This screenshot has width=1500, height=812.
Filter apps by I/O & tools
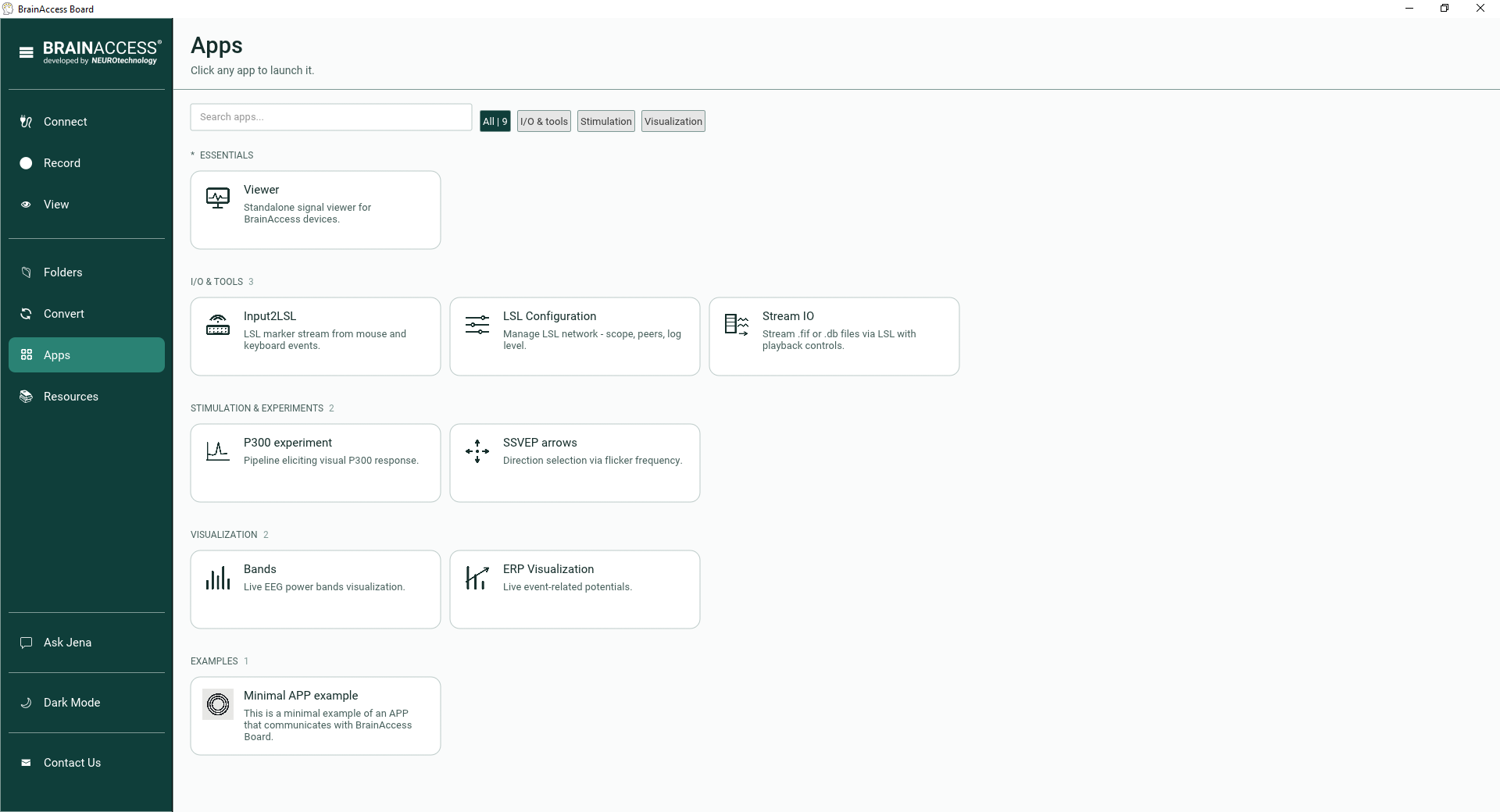(x=544, y=121)
